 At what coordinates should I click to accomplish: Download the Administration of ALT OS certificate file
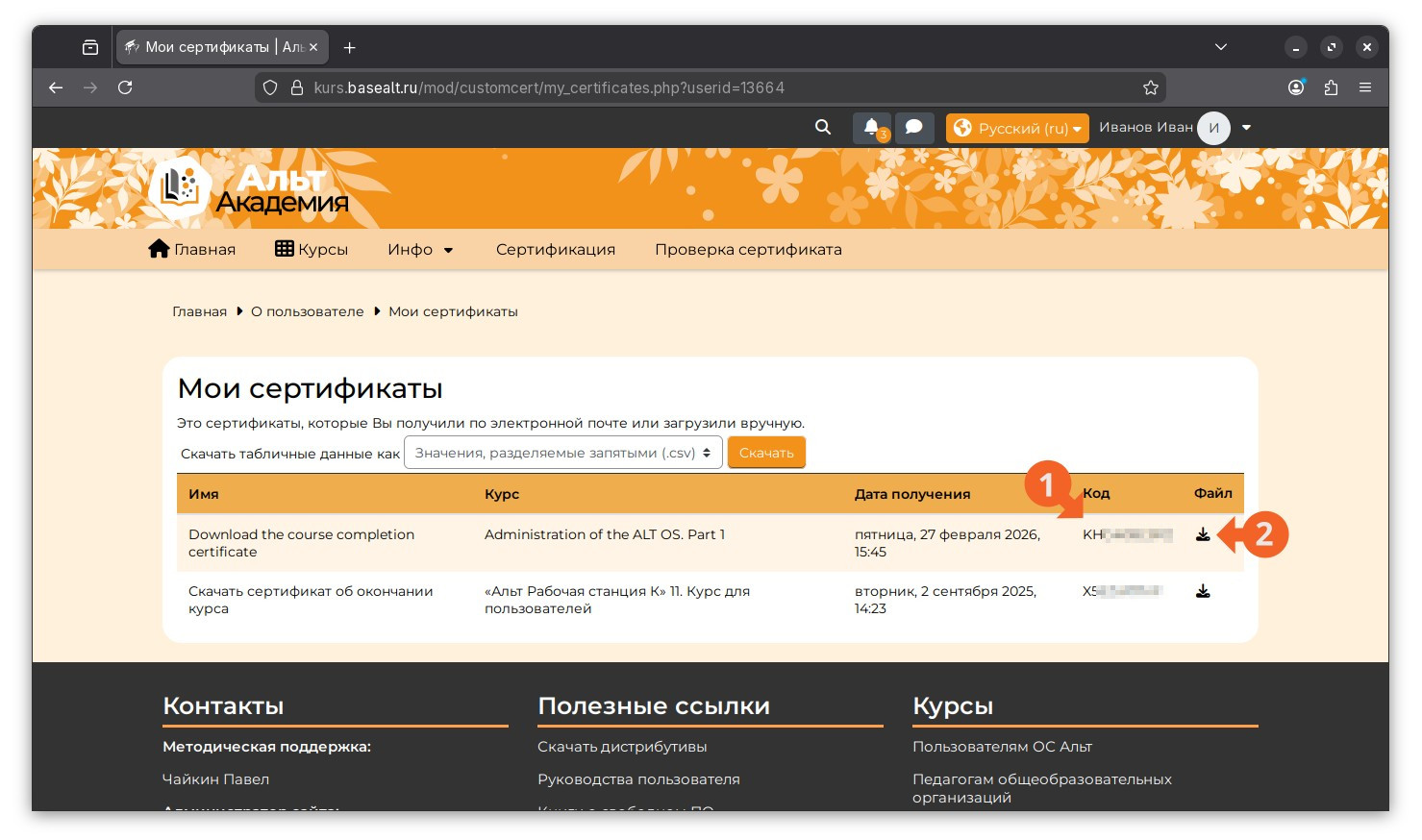1203,534
